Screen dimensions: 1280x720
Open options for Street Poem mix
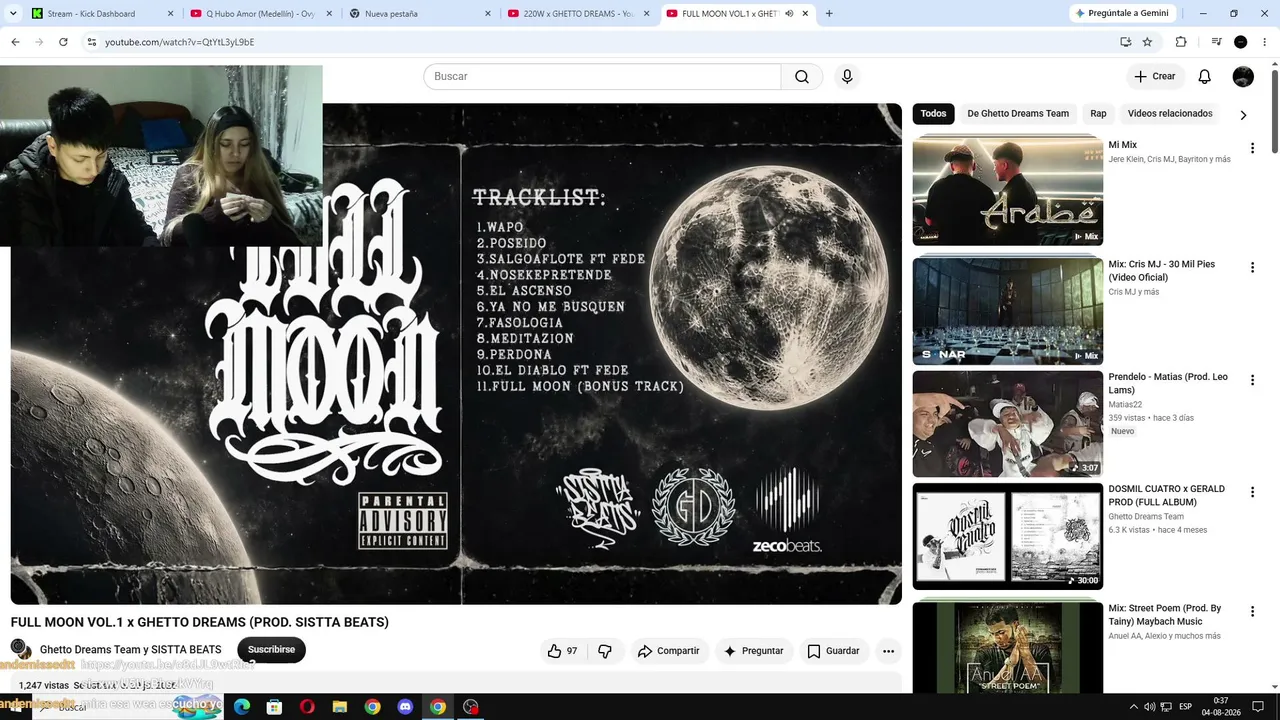[1251, 611]
